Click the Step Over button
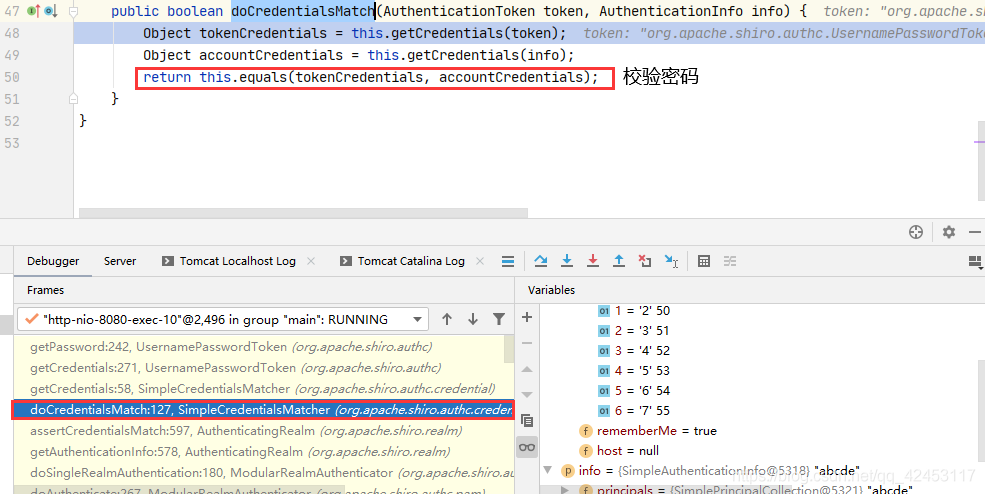985x494 pixels. click(541, 261)
